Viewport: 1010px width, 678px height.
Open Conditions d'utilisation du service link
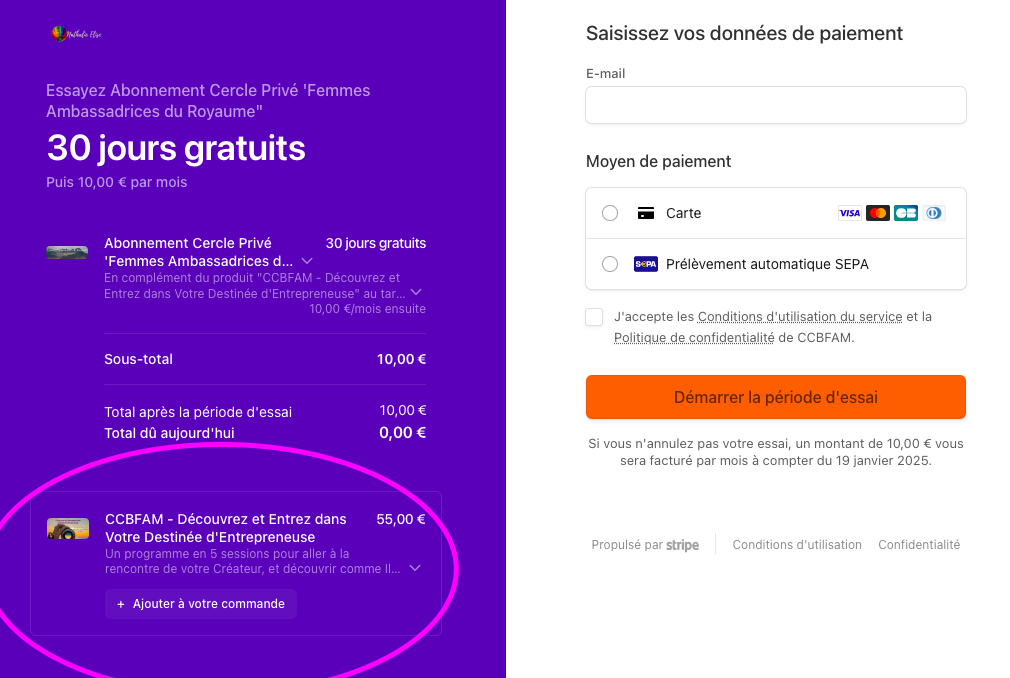coord(800,317)
